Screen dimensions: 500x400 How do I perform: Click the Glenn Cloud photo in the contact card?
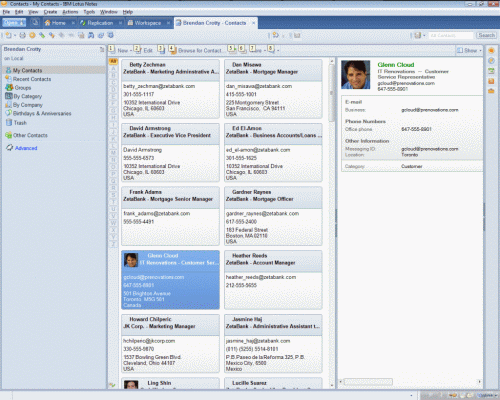pos(131,260)
